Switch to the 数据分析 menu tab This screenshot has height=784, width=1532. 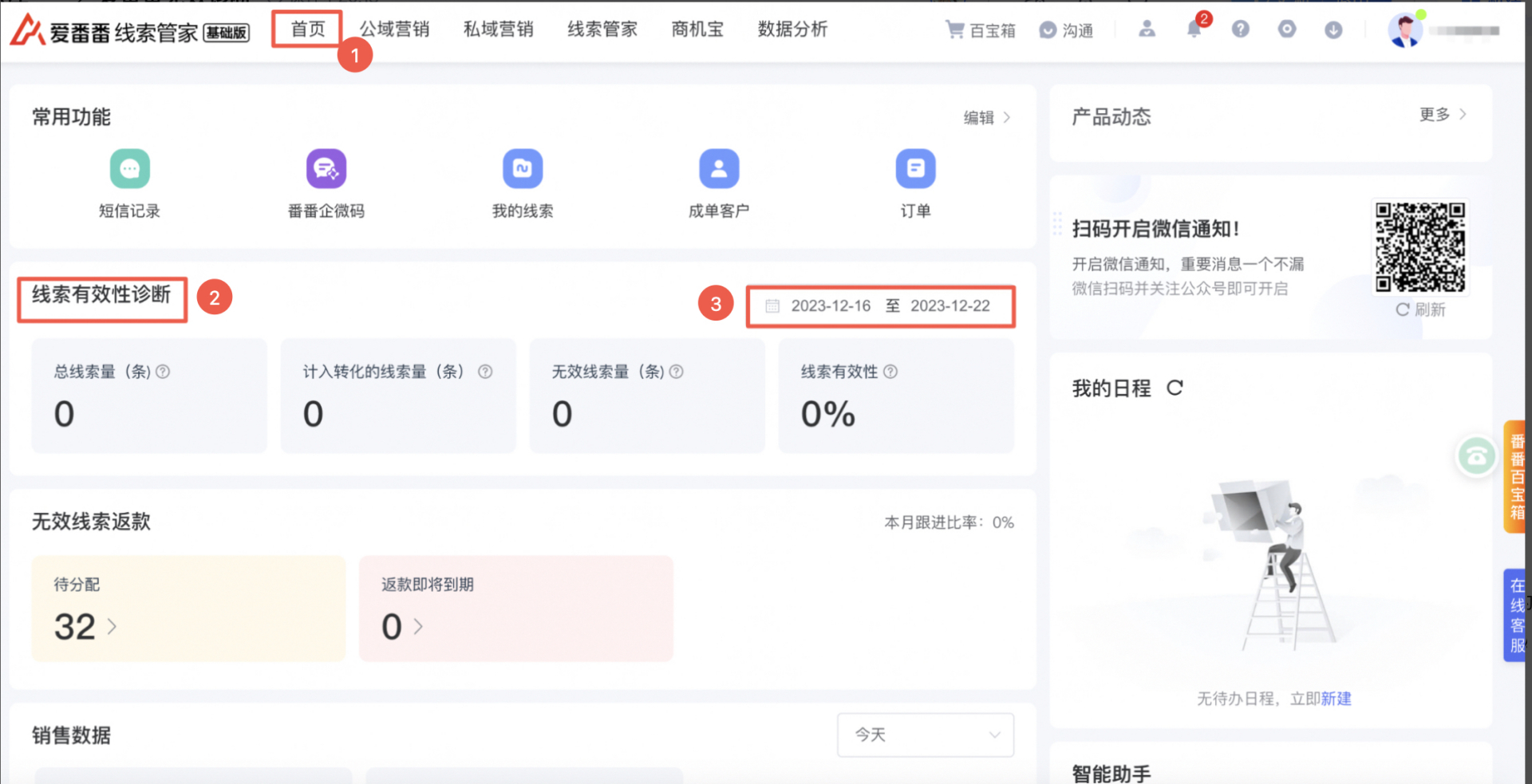(x=792, y=30)
